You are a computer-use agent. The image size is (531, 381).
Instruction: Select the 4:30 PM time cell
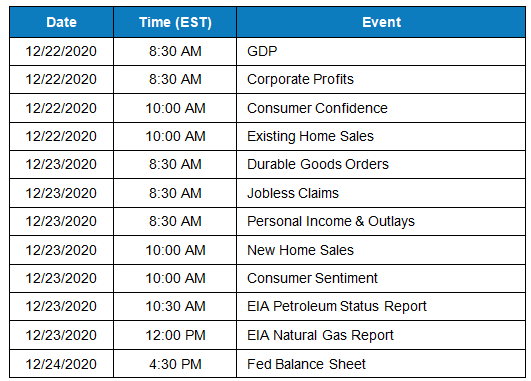point(175,364)
